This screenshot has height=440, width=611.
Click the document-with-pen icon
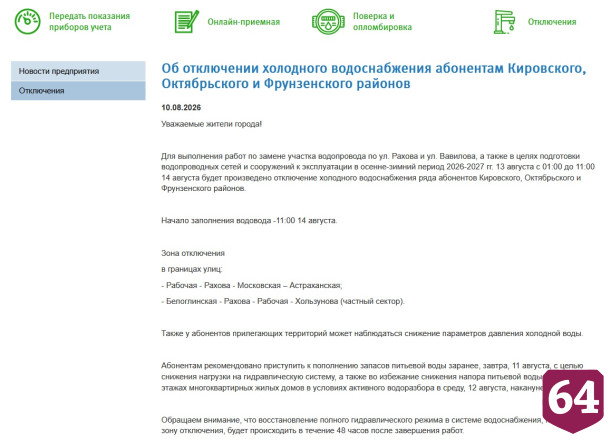tap(186, 21)
